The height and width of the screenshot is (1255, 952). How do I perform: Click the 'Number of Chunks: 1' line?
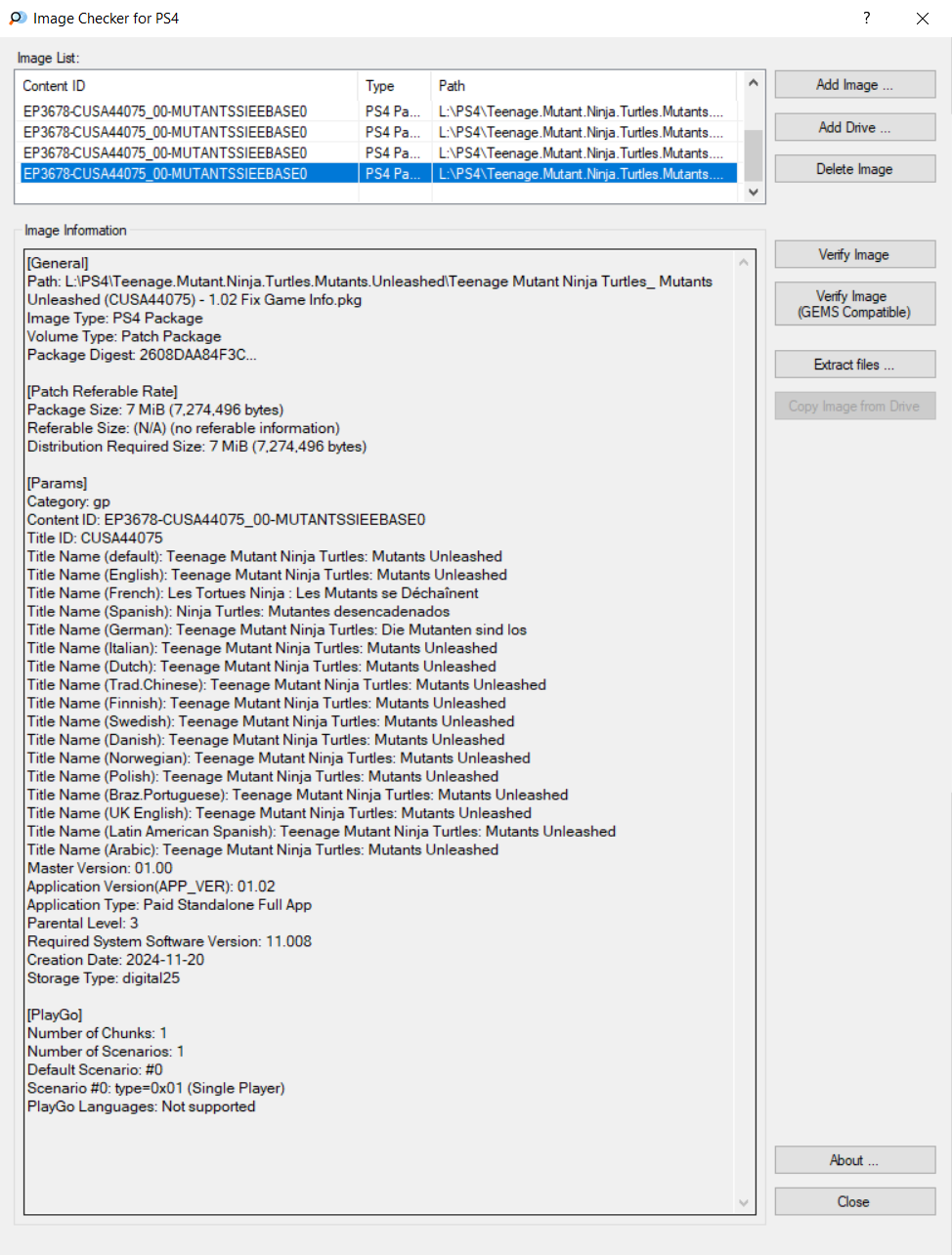click(x=98, y=1033)
